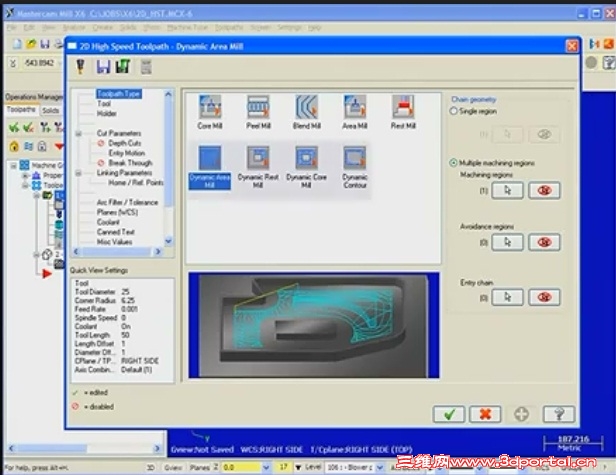Toggle Avoidance regions visibility eye button
616x475 pixels.
pos(544,242)
